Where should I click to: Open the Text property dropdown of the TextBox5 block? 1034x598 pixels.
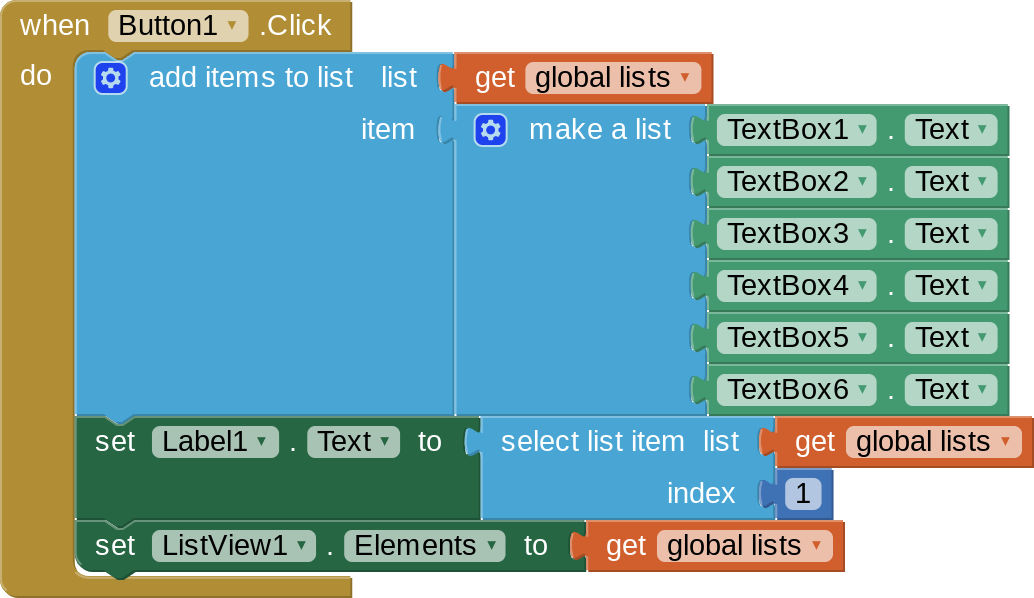pos(951,338)
